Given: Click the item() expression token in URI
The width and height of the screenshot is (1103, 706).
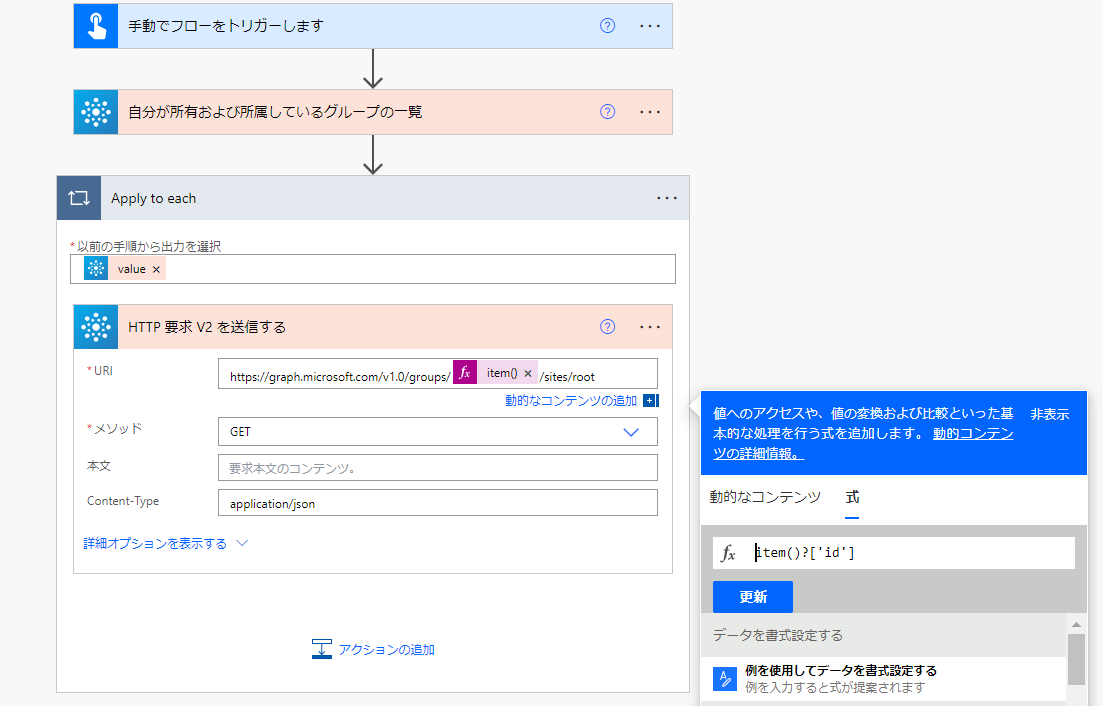Looking at the screenshot, I should 496,373.
